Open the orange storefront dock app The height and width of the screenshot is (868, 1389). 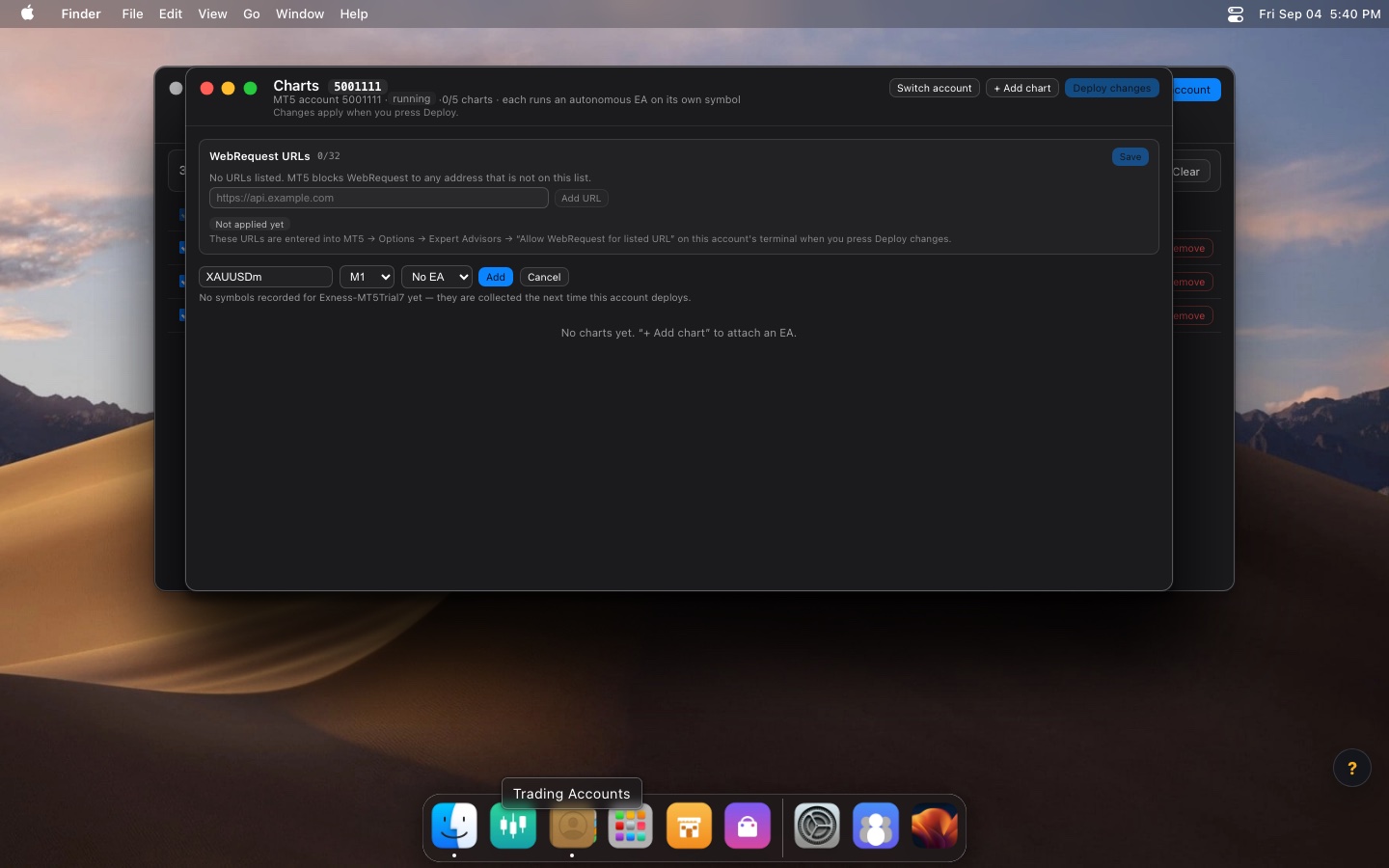click(690, 826)
